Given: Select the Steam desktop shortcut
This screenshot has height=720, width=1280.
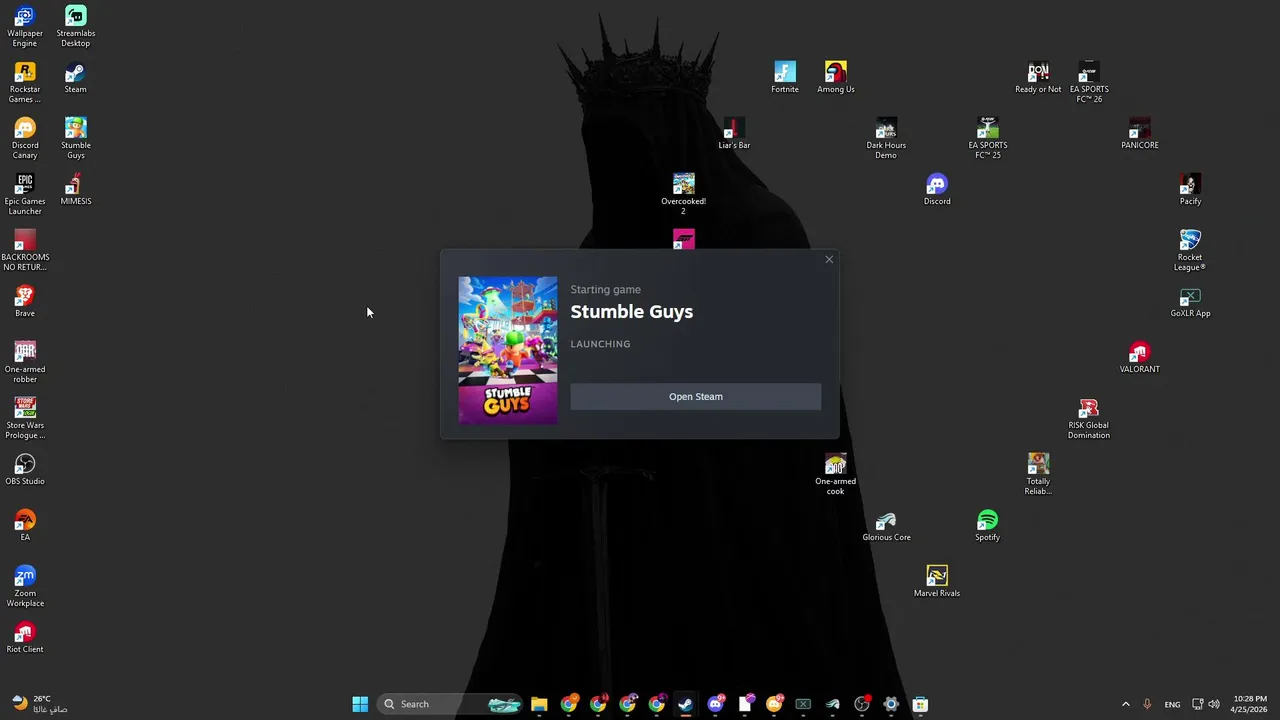Looking at the screenshot, I should (76, 78).
